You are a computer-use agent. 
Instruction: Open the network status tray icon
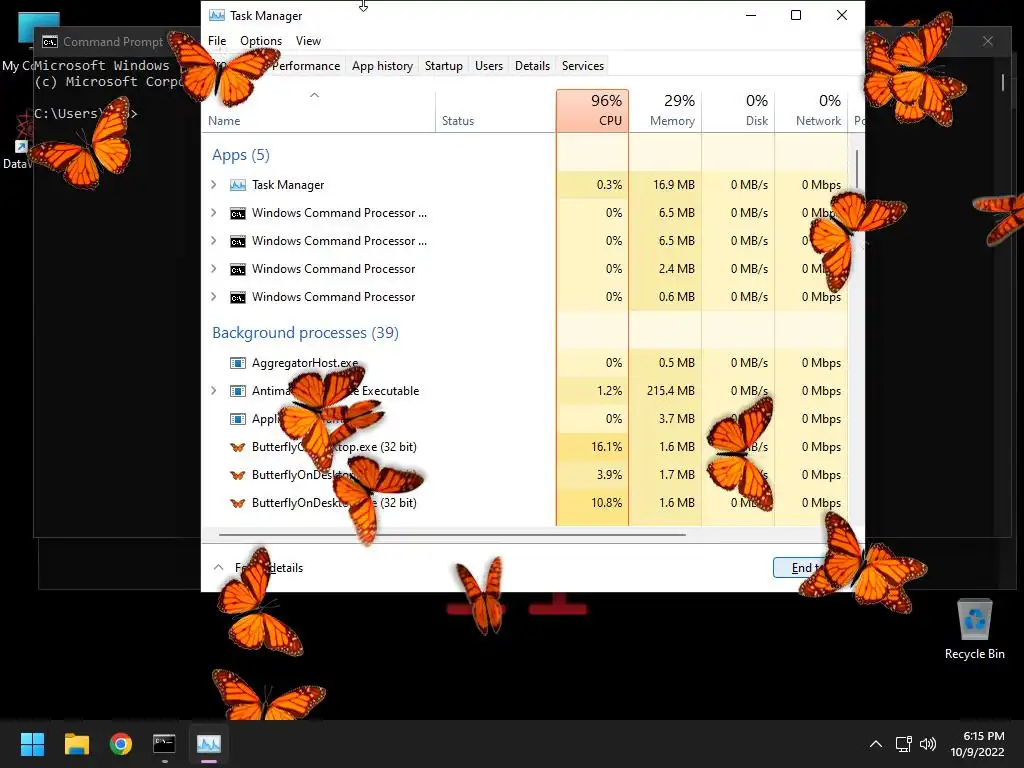tap(904, 744)
